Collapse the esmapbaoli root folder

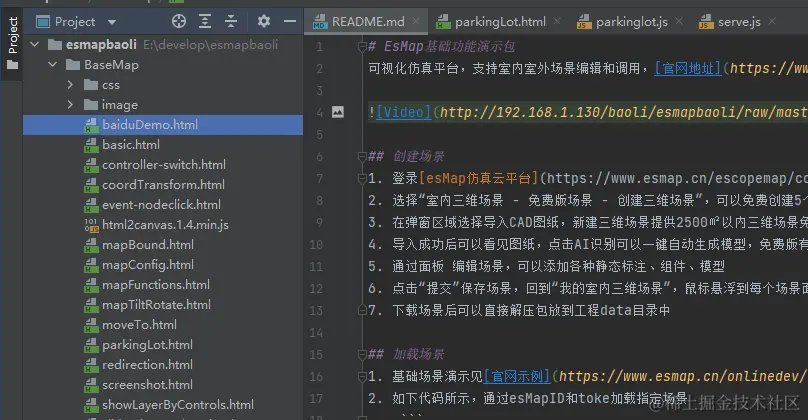(35, 45)
